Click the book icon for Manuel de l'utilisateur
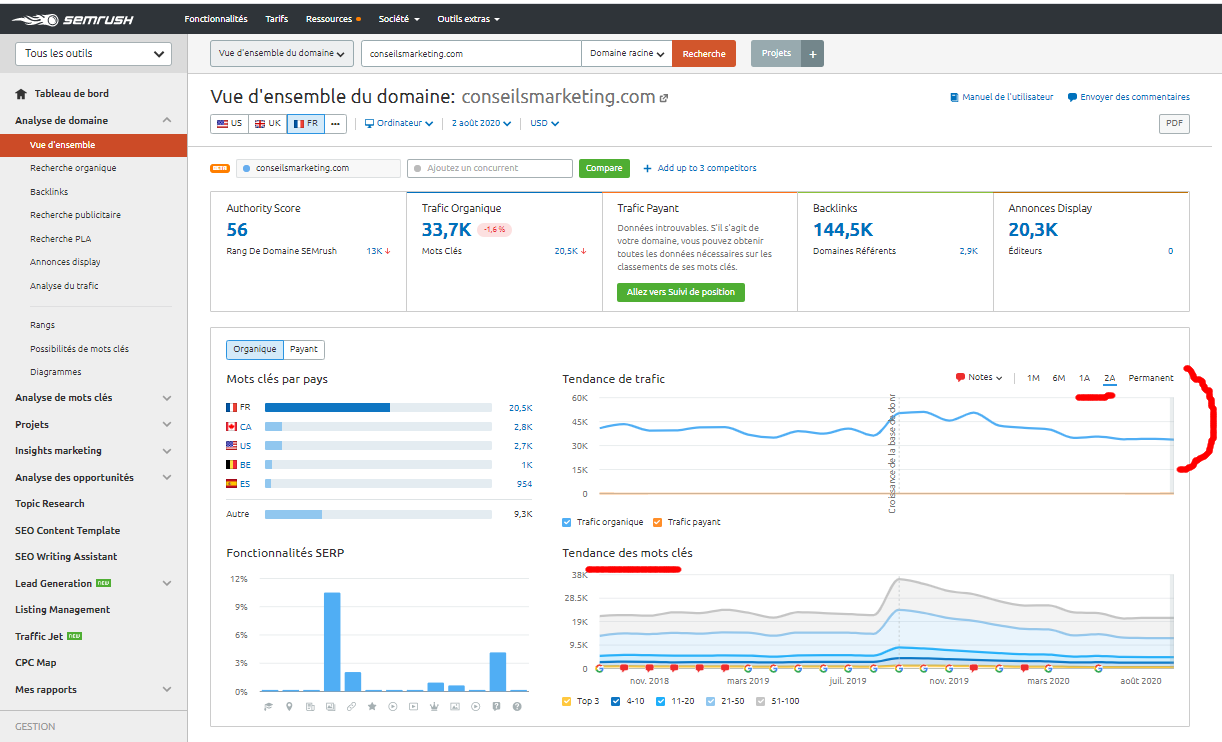Screen dimensions: 1222x742 (x=955, y=98)
